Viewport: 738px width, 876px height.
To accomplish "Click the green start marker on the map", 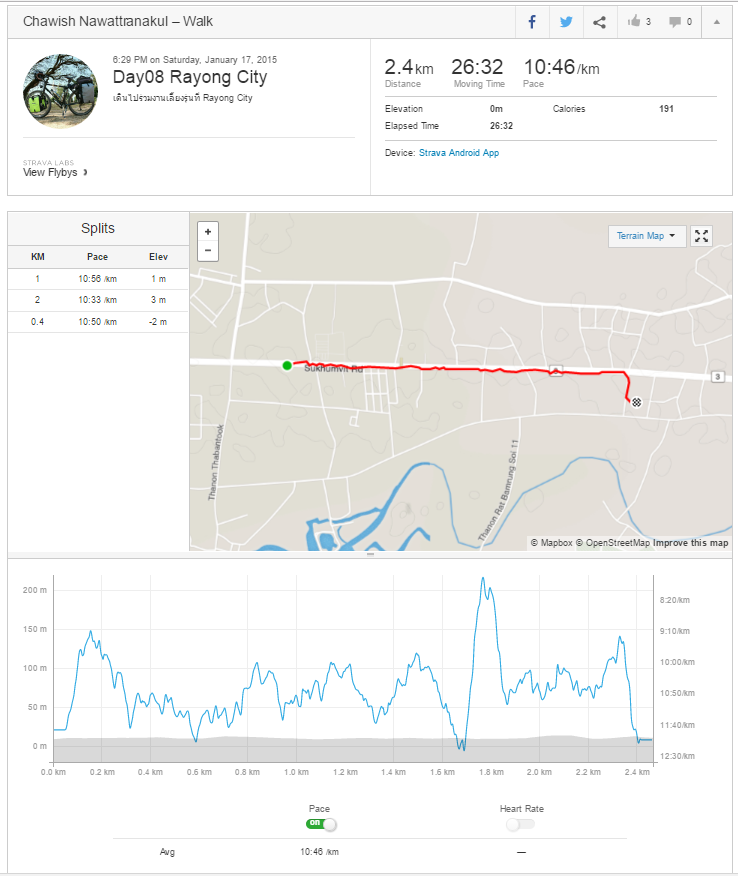I will (287, 365).
